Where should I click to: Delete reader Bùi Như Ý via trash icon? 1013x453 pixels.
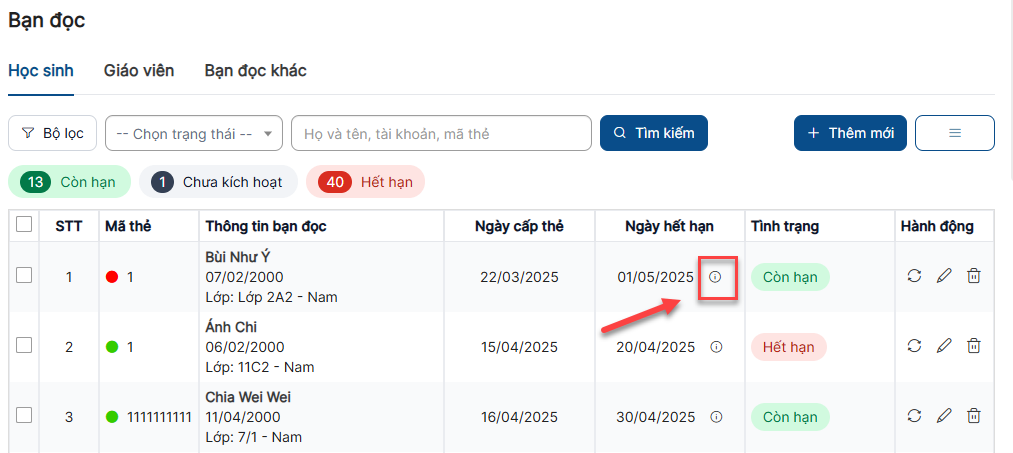tap(974, 276)
